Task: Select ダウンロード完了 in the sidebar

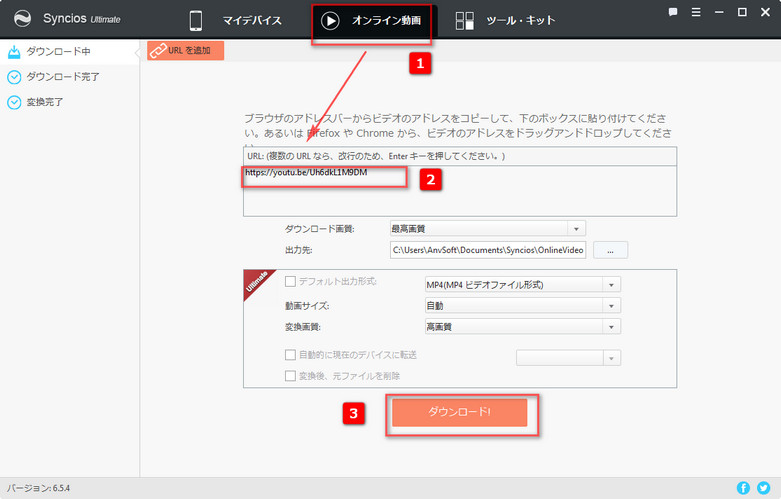Action: (69, 77)
